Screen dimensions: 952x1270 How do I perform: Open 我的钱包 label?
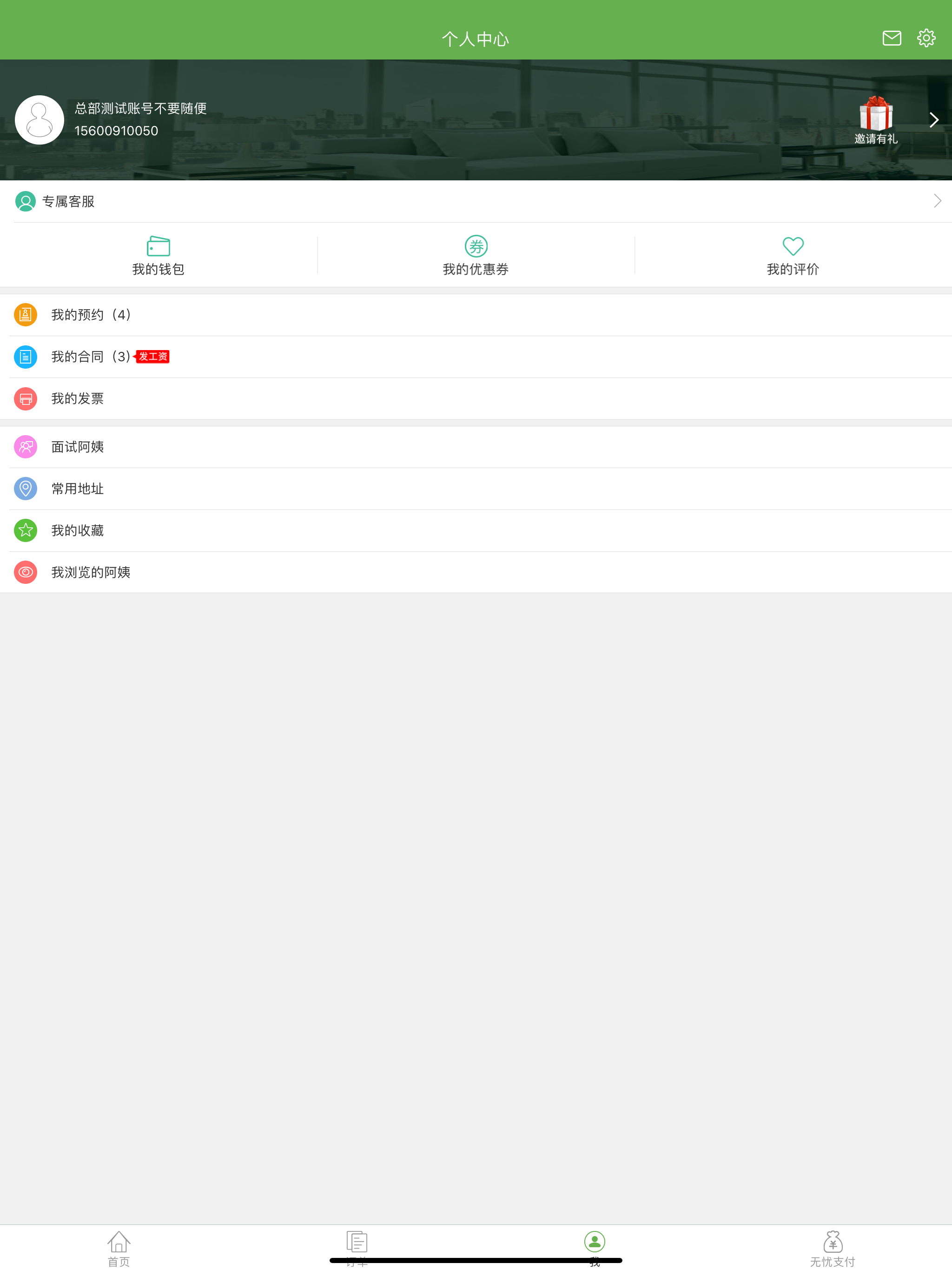point(159,269)
